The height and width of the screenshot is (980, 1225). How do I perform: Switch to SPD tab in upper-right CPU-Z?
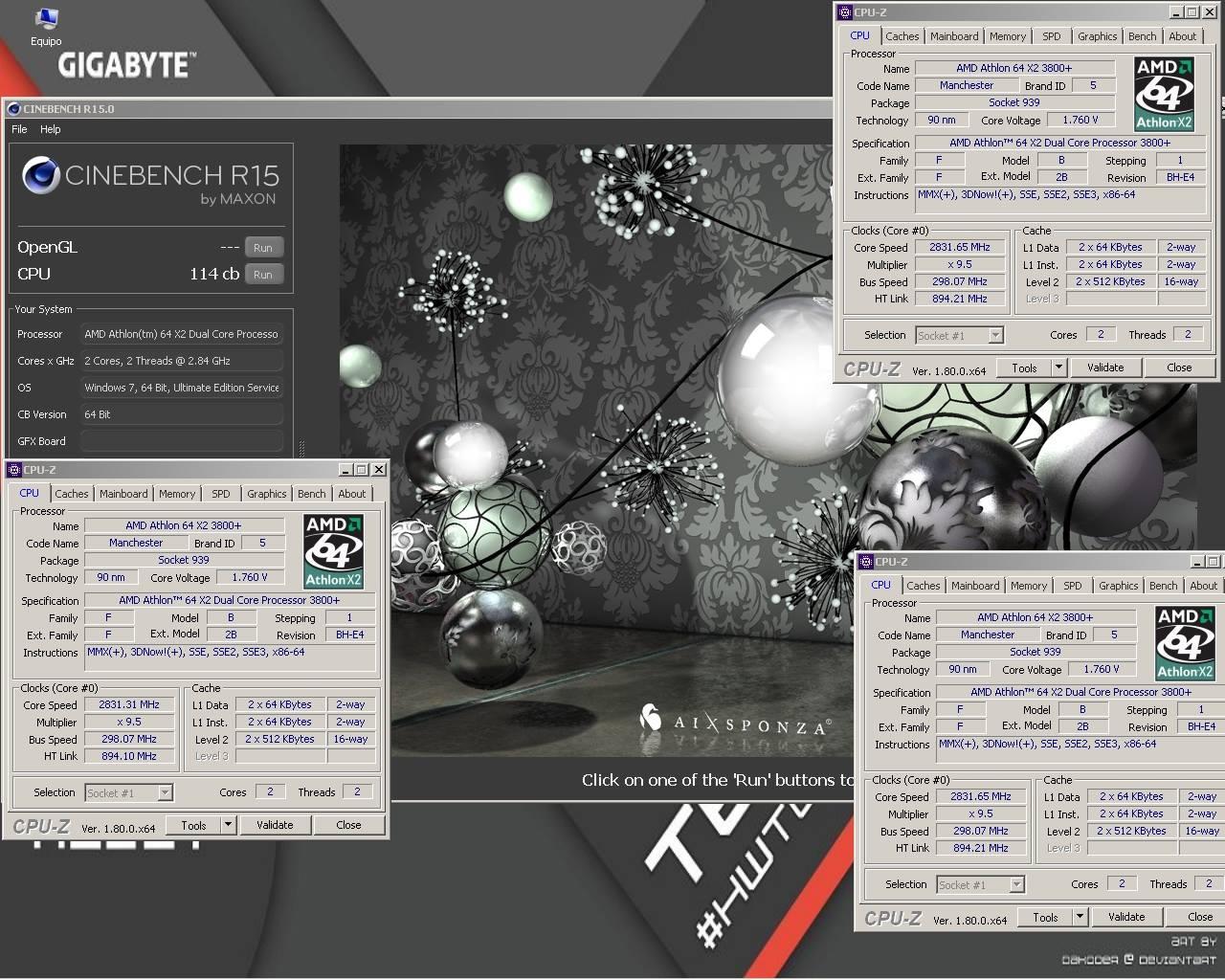pos(1052,36)
